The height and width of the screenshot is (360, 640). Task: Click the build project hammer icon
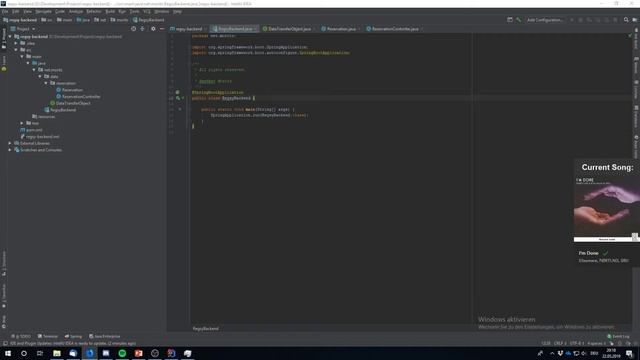518,20
